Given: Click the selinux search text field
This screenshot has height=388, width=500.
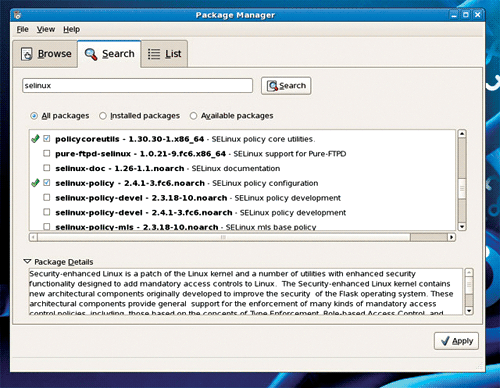Looking at the screenshot, I should (x=137, y=86).
